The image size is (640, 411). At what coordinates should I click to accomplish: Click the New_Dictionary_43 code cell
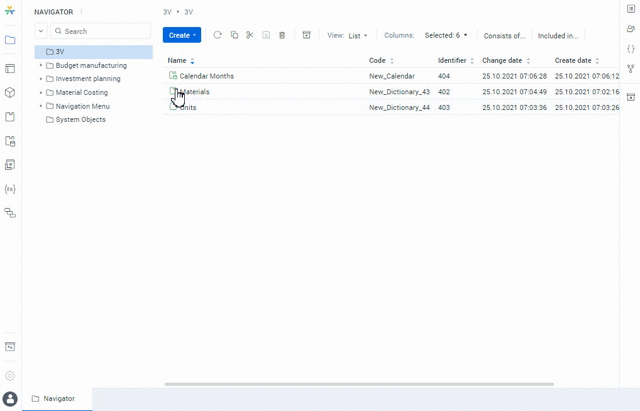coord(399,92)
